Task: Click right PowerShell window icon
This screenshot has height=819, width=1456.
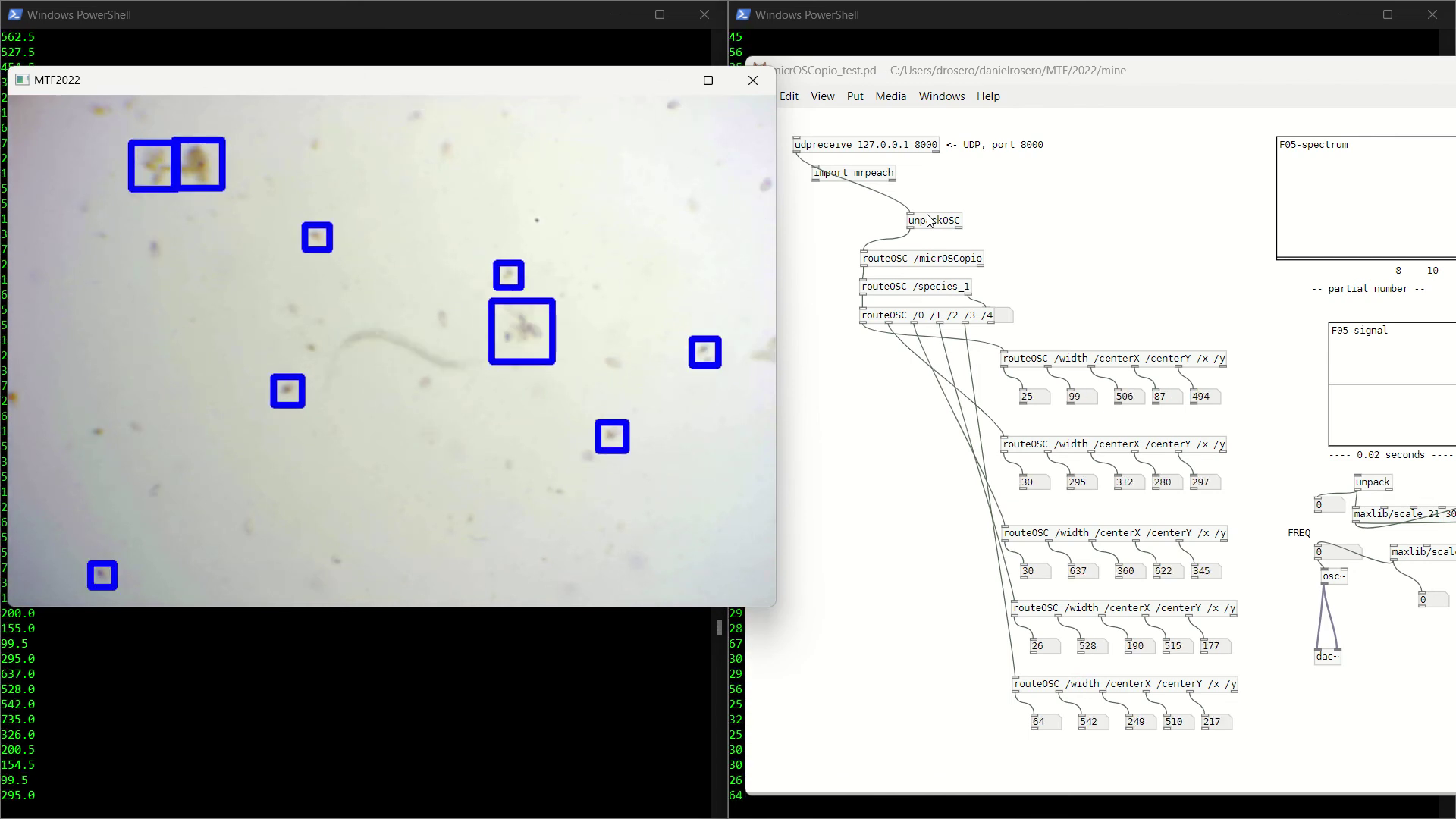Action: pos(743,14)
